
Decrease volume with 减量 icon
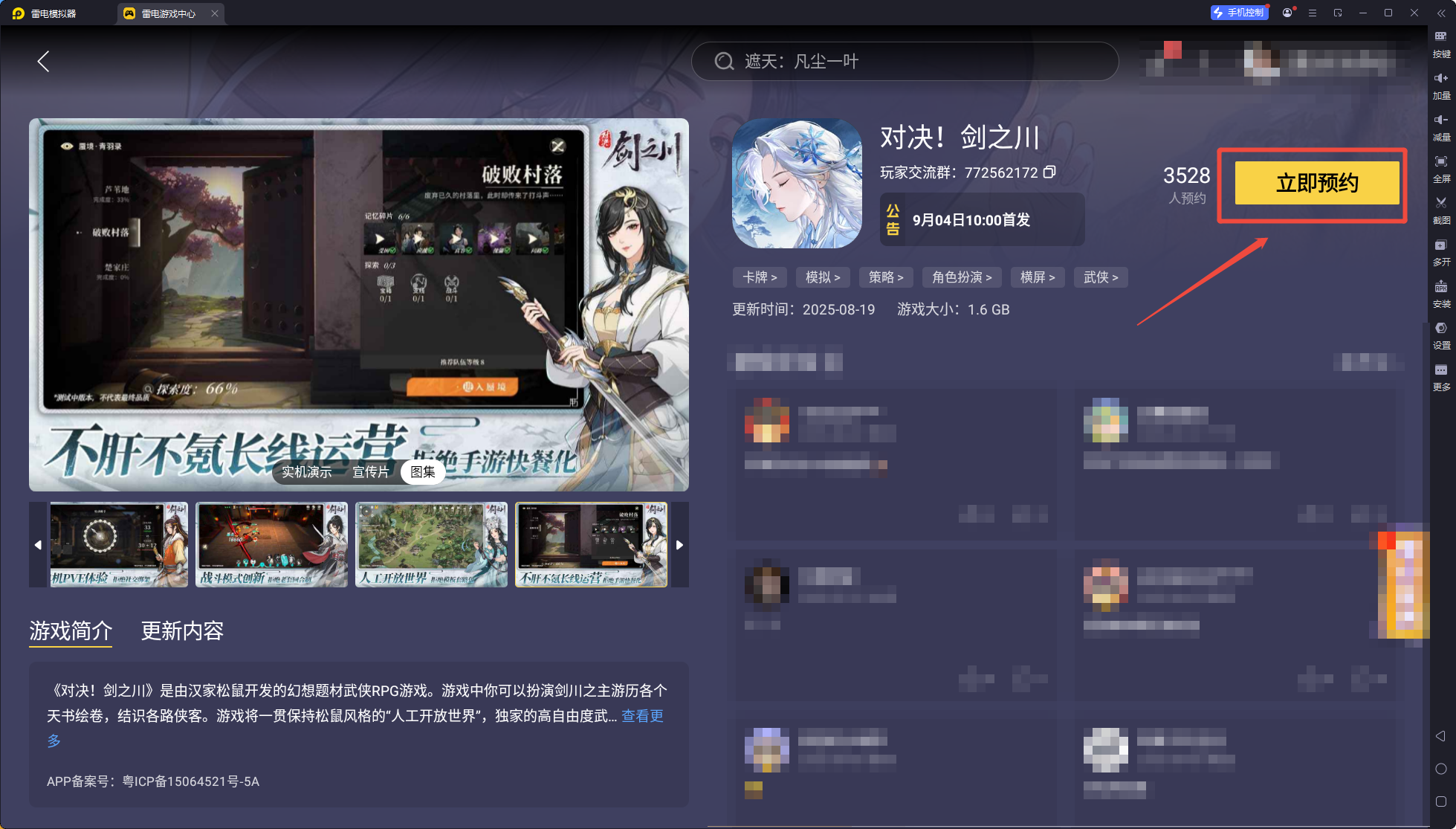tap(1441, 126)
